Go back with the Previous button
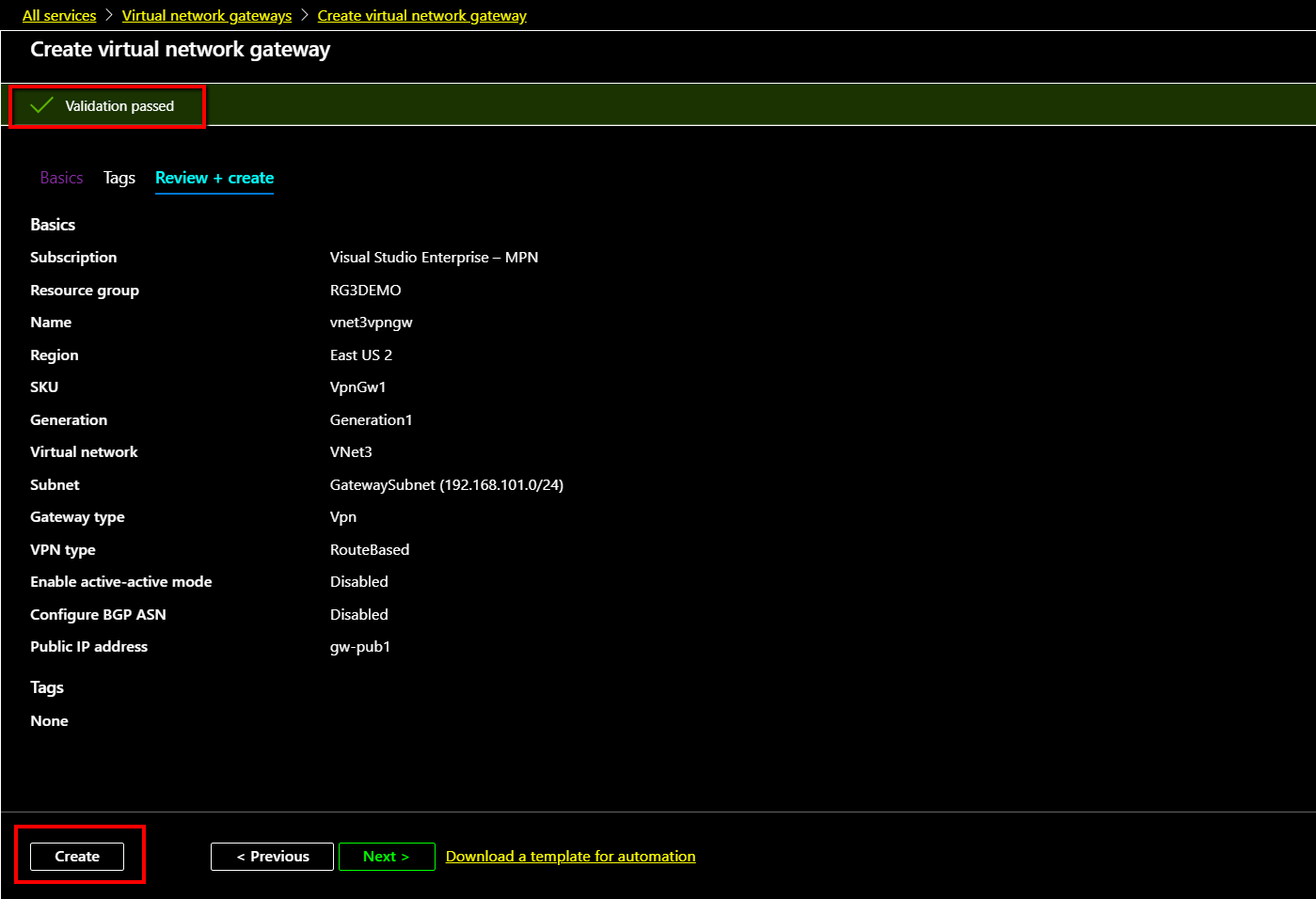1316x899 pixels. (273, 857)
